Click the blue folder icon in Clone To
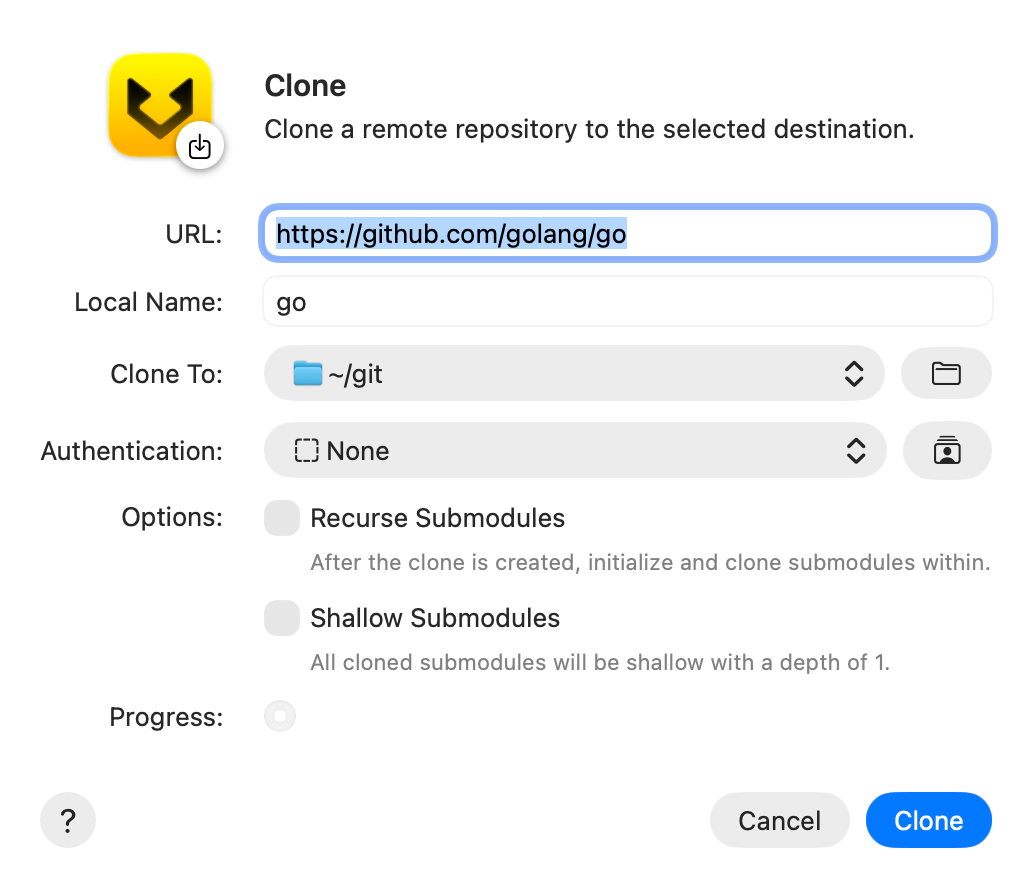 click(307, 373)
